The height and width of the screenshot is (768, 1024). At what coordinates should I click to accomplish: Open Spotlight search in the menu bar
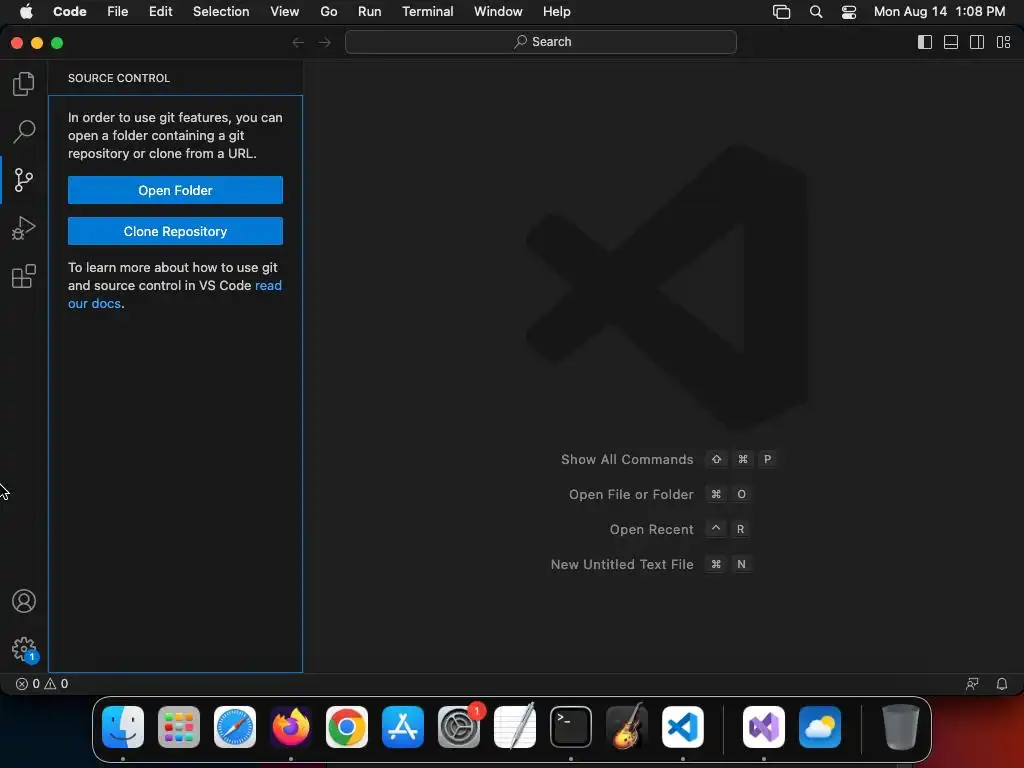816,12
